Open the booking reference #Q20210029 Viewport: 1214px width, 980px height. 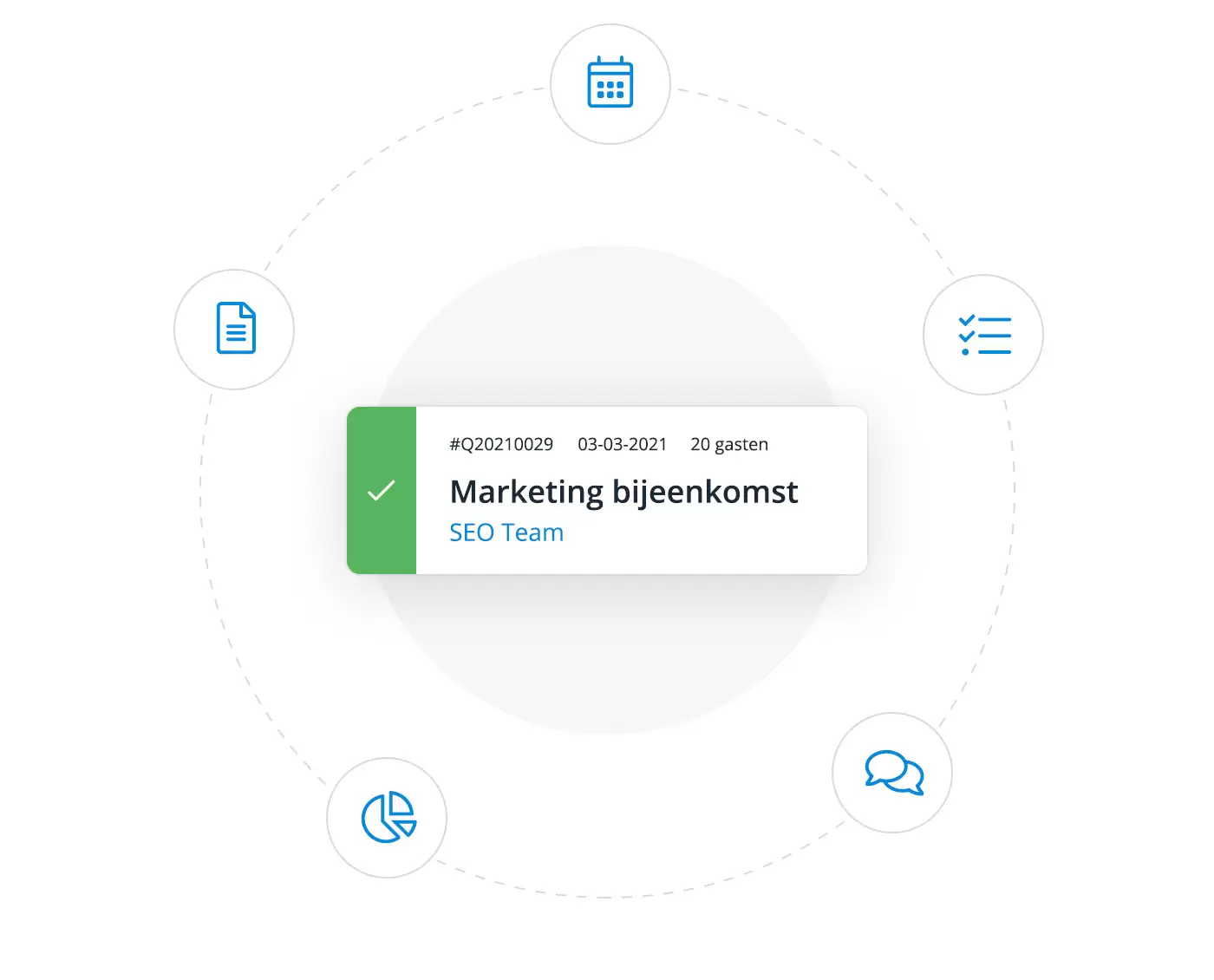point(500,444)
